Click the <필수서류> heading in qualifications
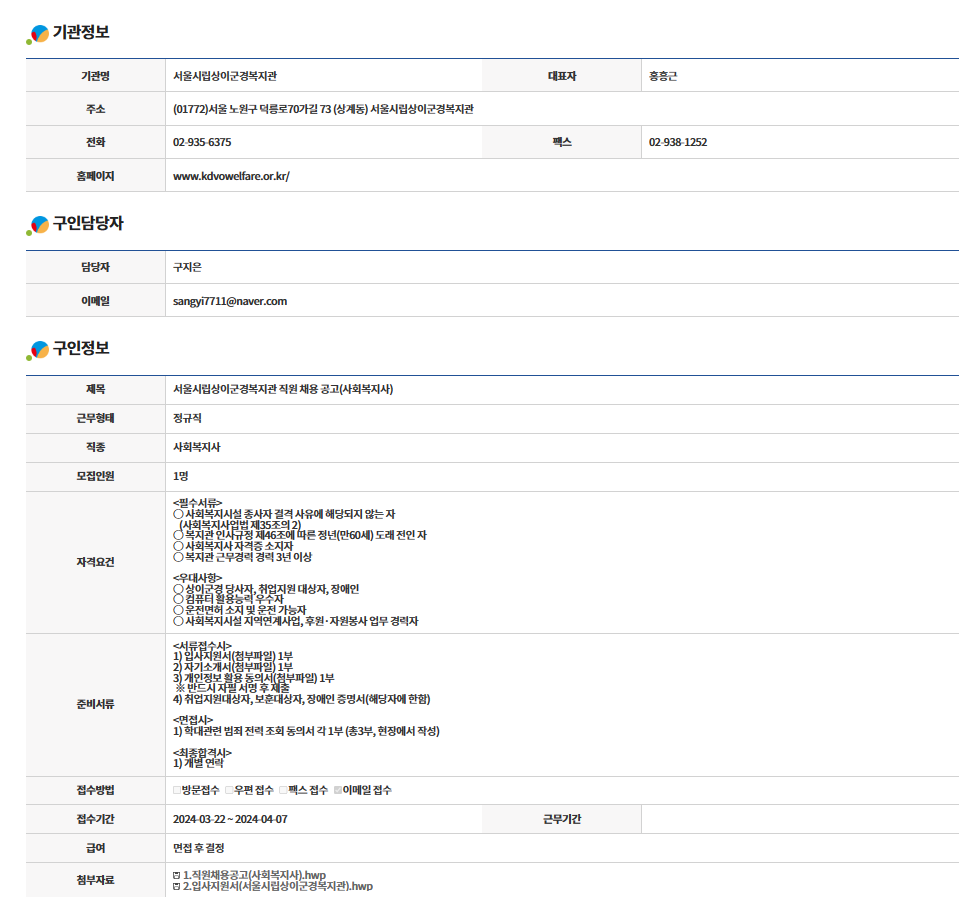This screenshot has height=897, width=962. coord(198,503)
